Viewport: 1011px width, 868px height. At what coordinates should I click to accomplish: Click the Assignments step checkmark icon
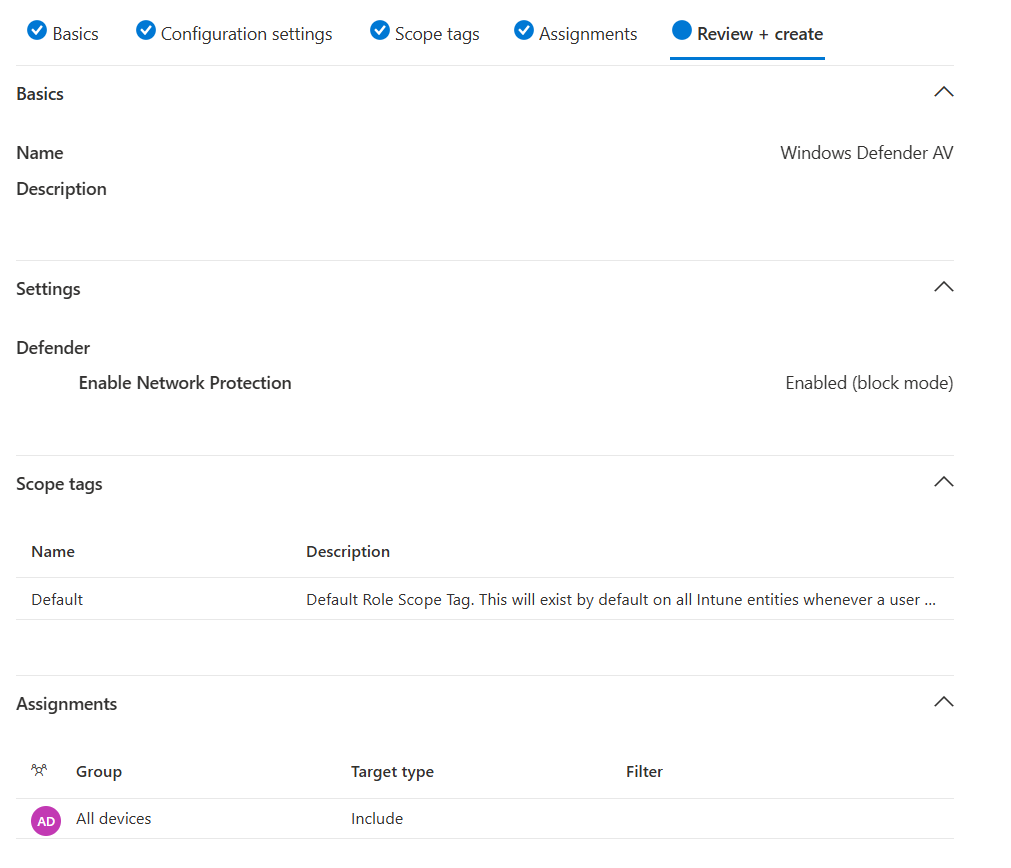(x=523, y=31)
